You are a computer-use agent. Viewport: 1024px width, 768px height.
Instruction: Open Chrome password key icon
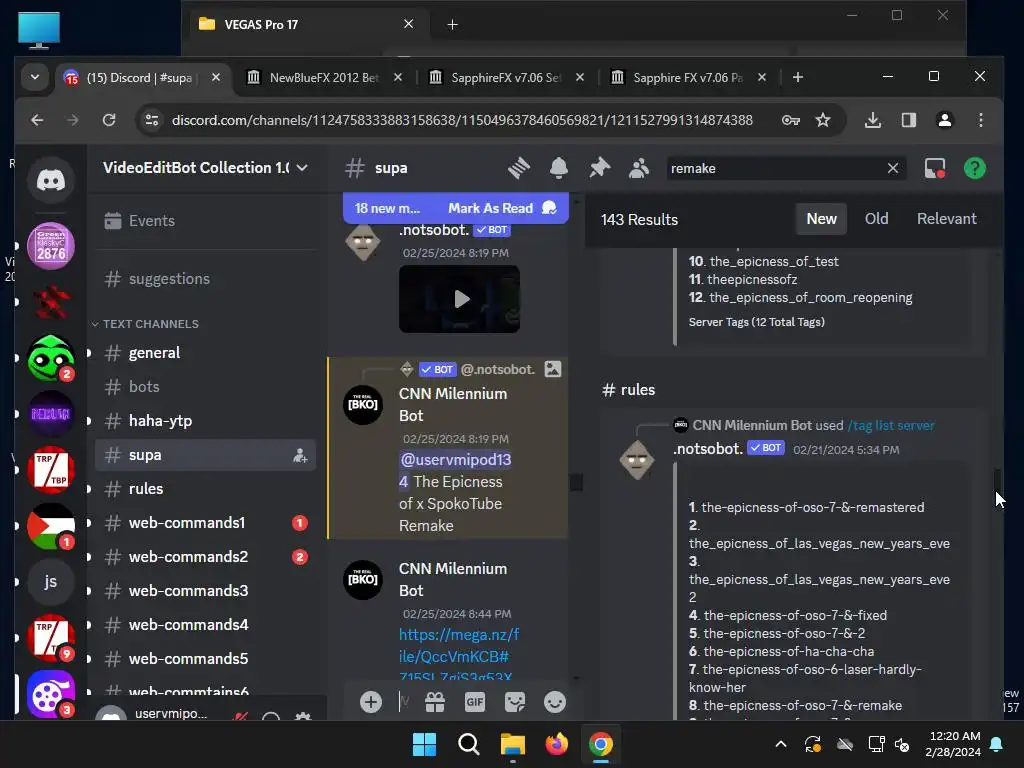click(x=791, y=120)
